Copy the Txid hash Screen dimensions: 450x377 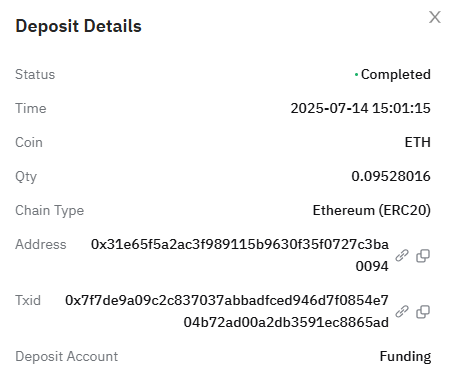pyautogui.click(x=423, y=312)
